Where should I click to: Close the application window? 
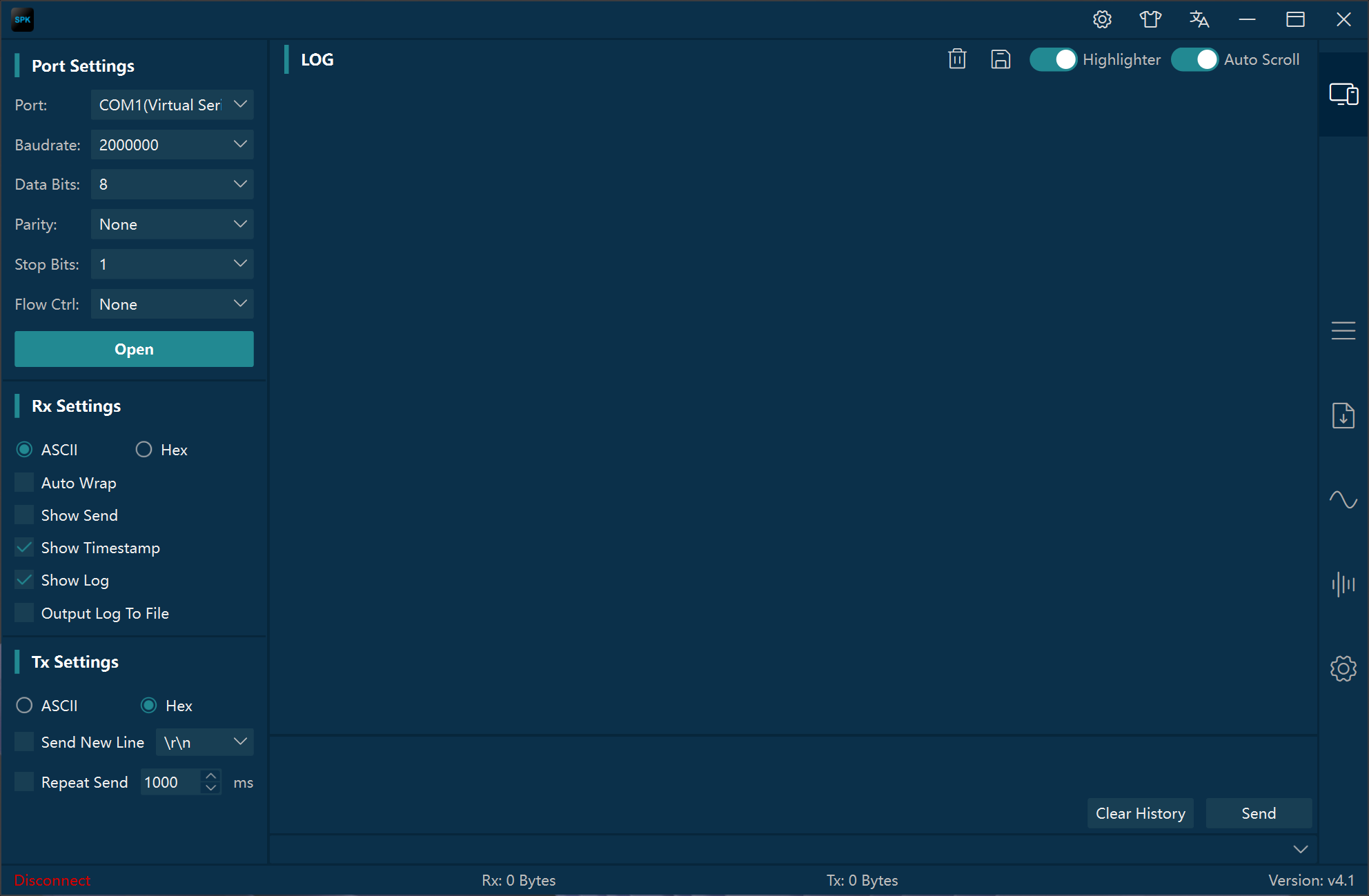1343,19
